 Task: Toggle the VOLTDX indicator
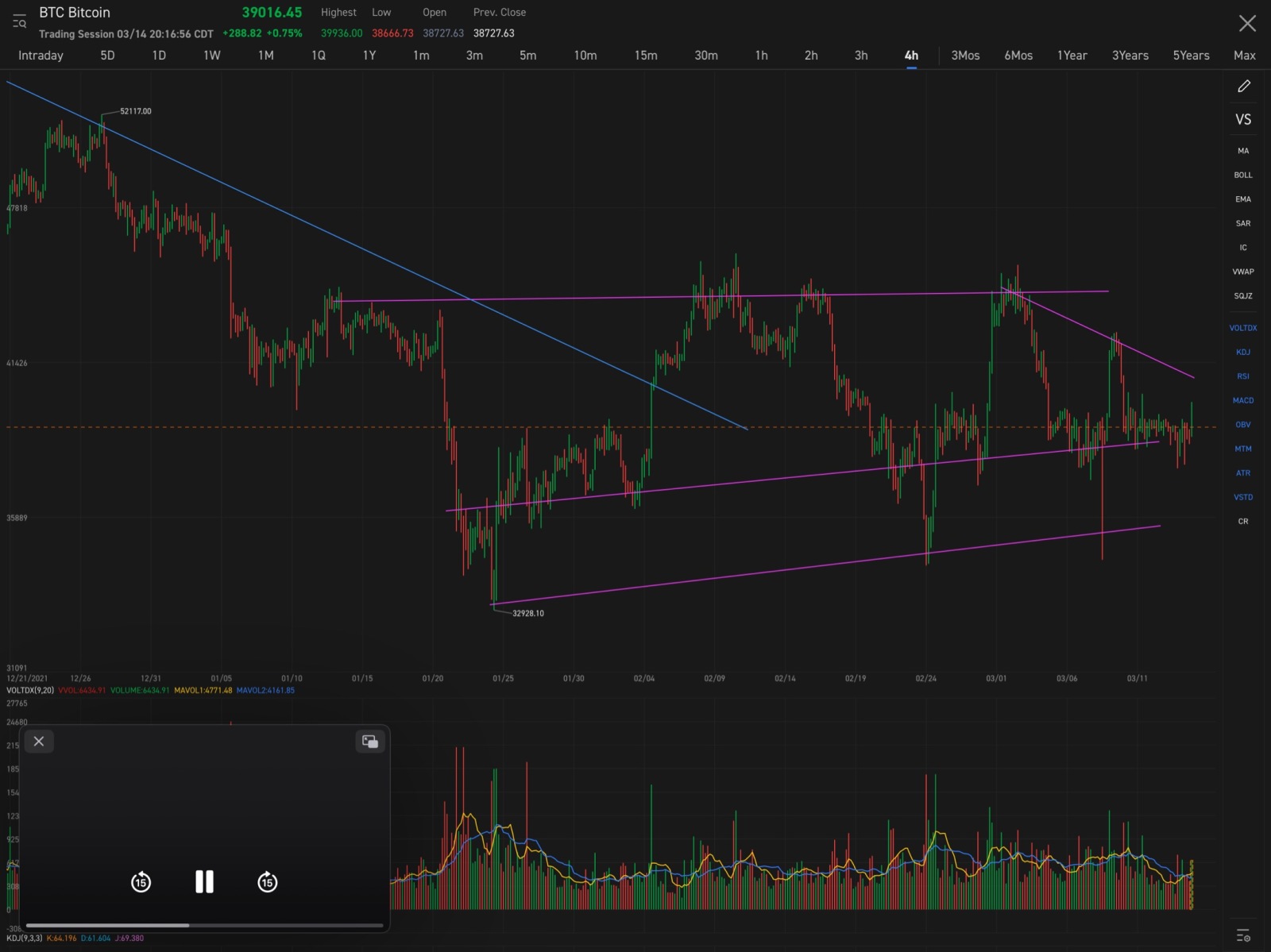click(1243, 328)
